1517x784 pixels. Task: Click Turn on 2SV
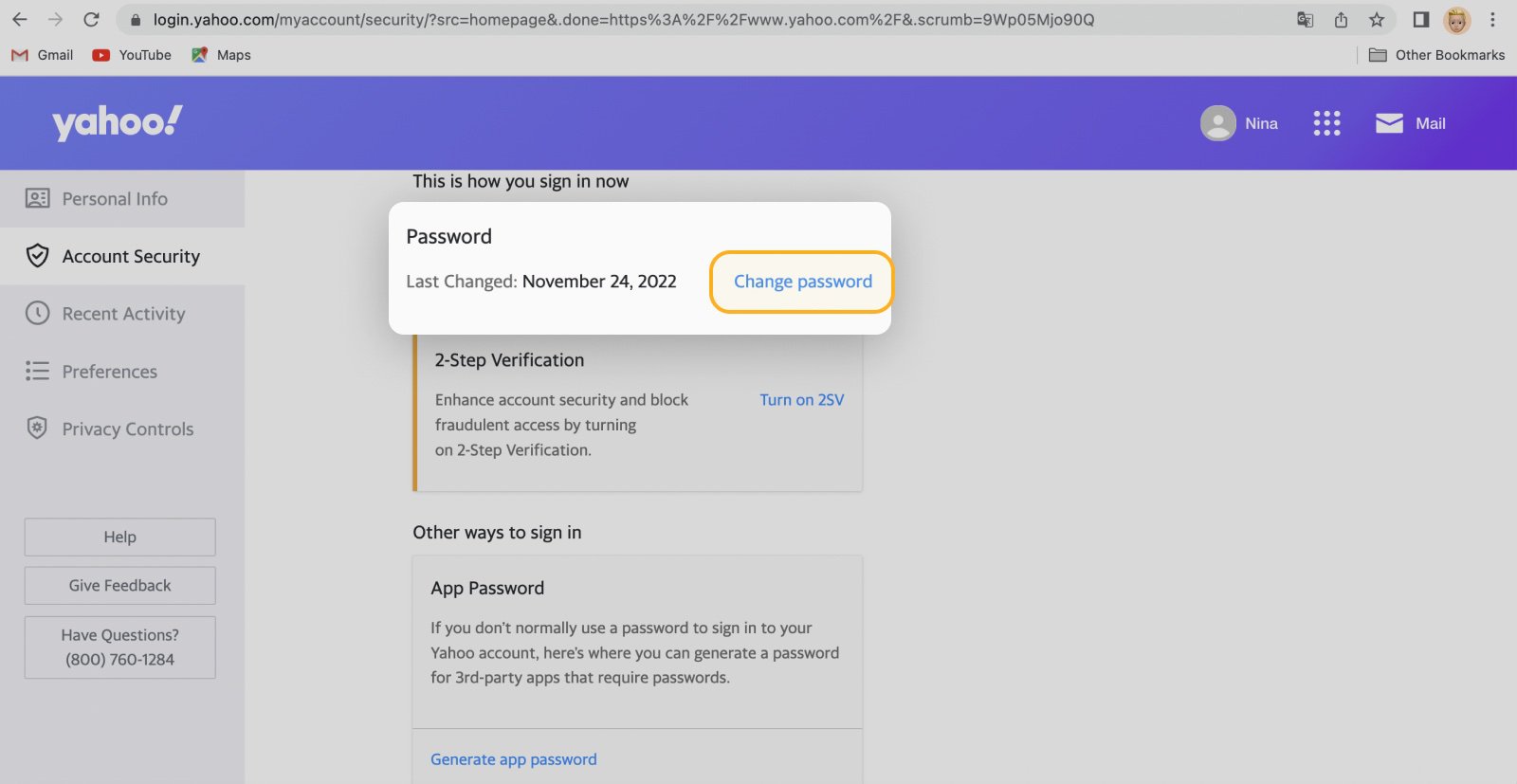(801, 399)
